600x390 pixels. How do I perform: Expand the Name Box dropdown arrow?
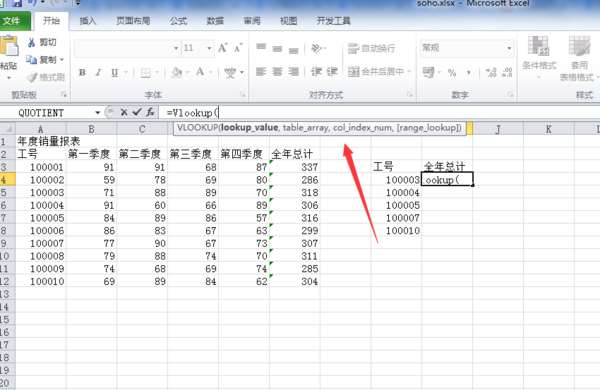98,113
